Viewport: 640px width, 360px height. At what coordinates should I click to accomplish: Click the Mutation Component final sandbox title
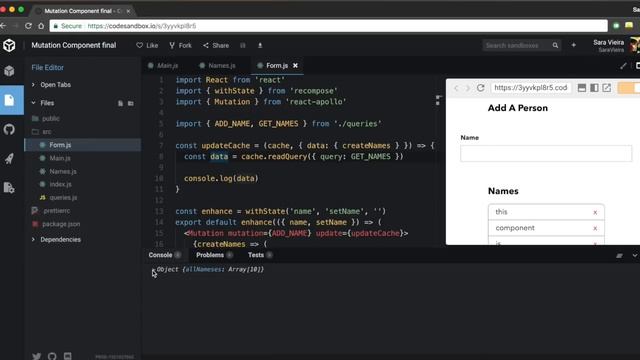point(74,45)
